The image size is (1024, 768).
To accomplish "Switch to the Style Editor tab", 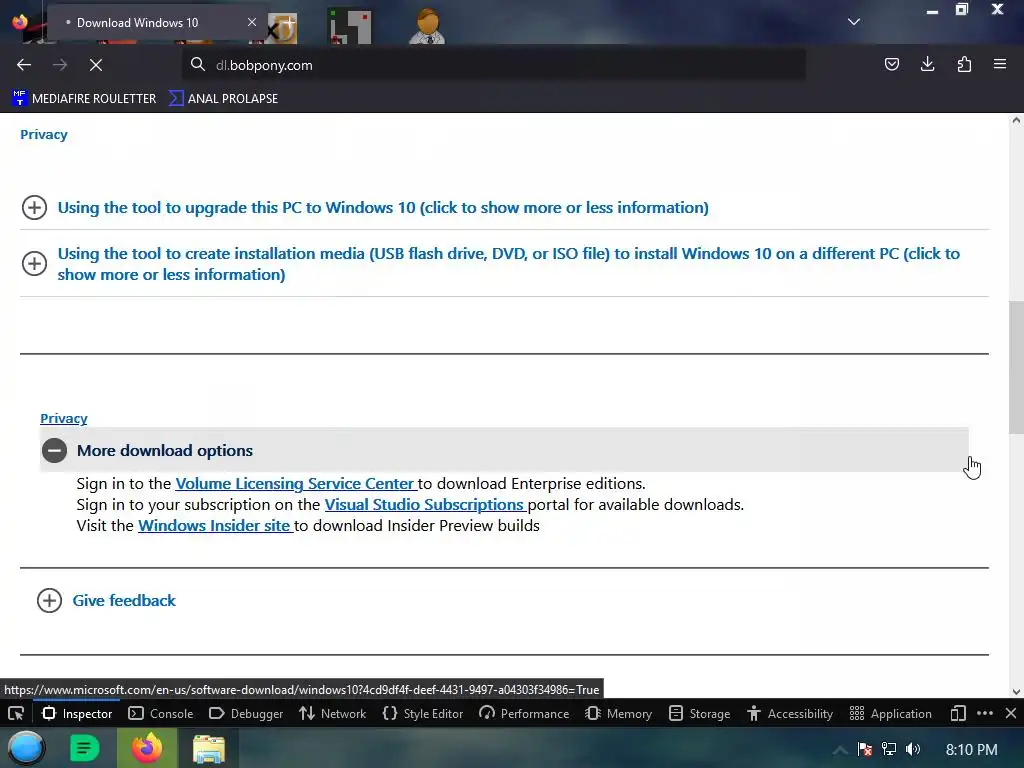I will coord(423,714).
